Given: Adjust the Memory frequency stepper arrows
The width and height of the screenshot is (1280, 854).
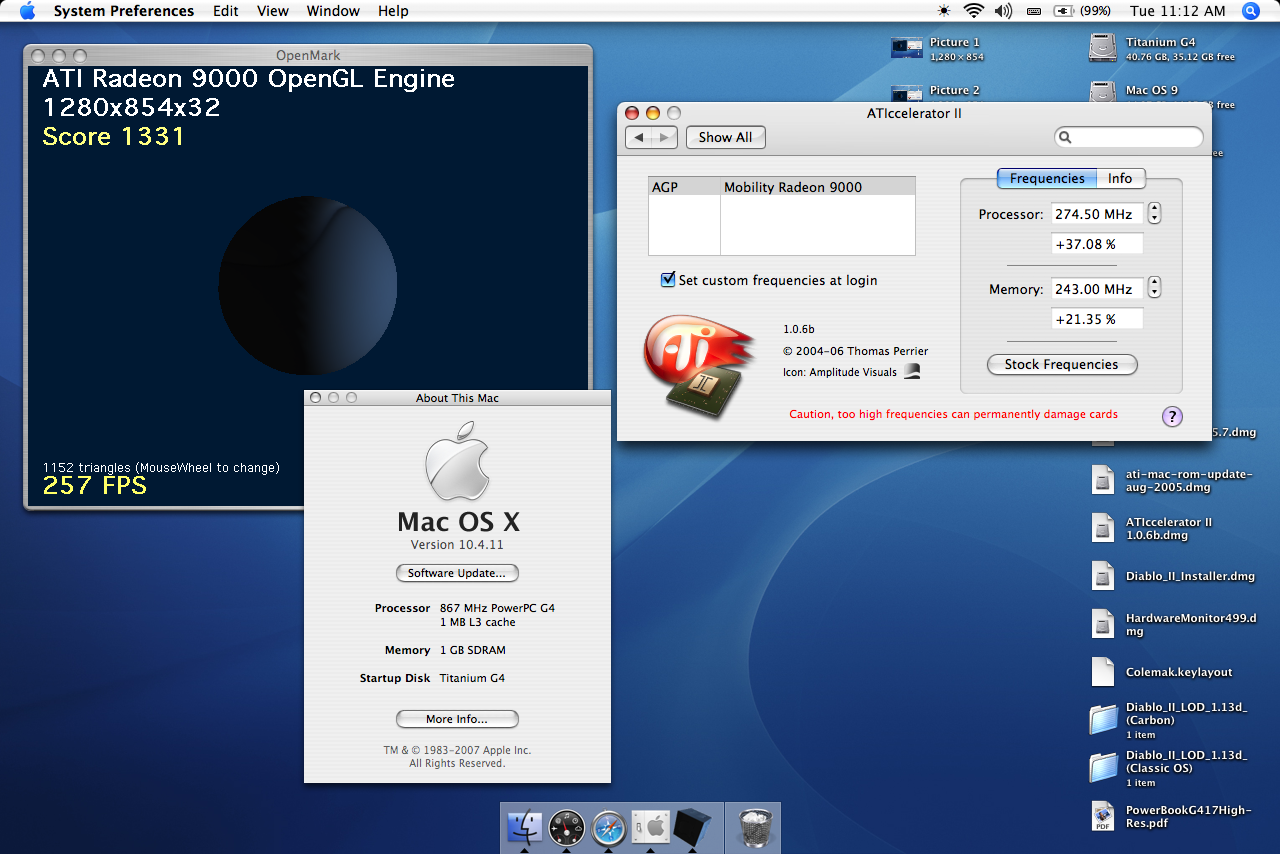Looking at the screenshot, I should (1155, 288).
